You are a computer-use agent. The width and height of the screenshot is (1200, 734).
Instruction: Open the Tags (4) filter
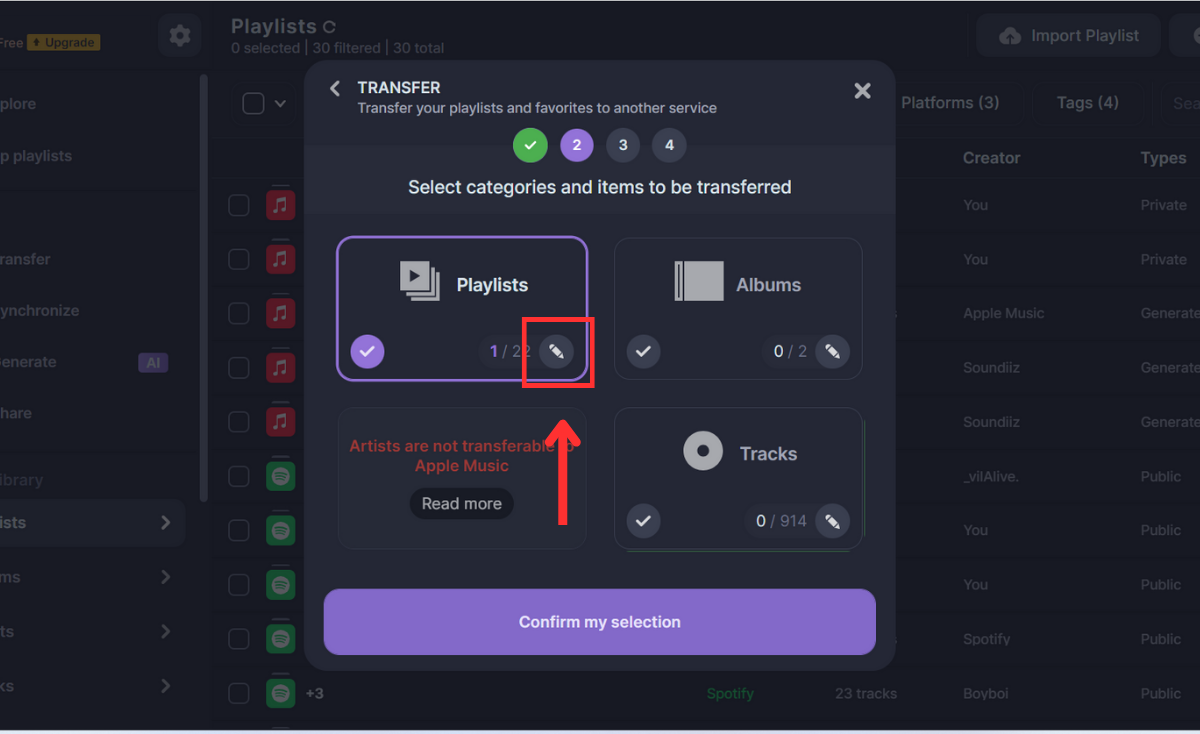pos(1087,103)
